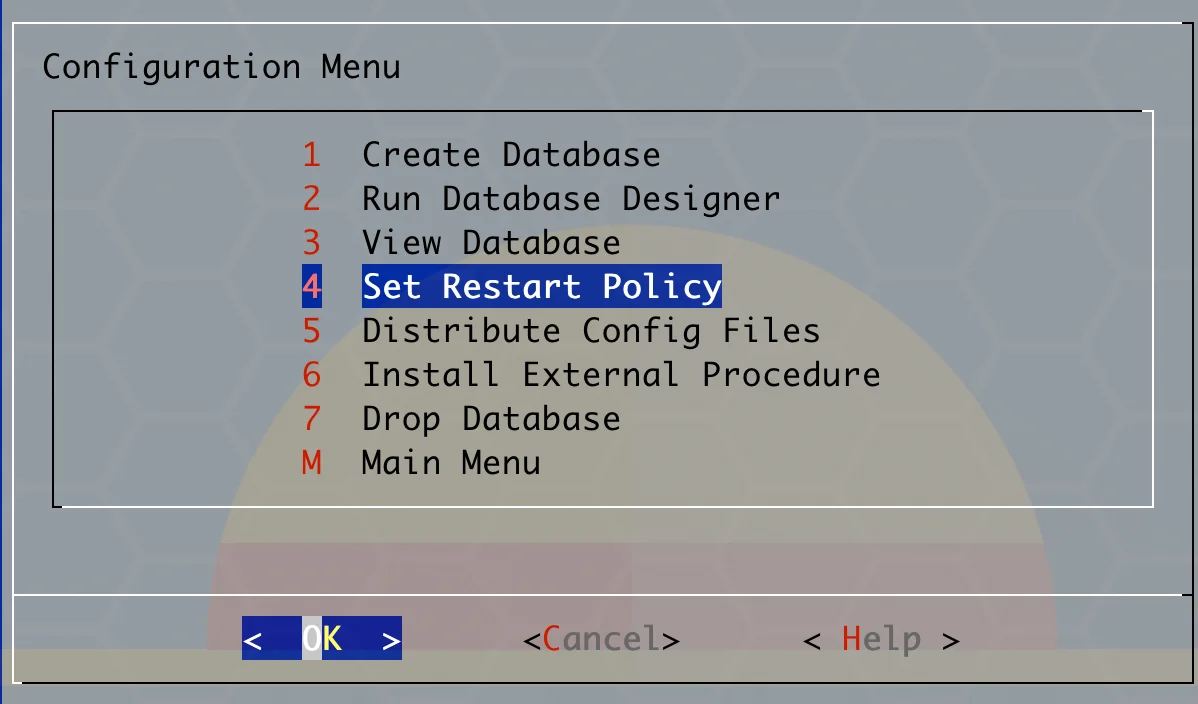
Task: Click the red hotkey number 6
Action: click(x=311, y=375)
